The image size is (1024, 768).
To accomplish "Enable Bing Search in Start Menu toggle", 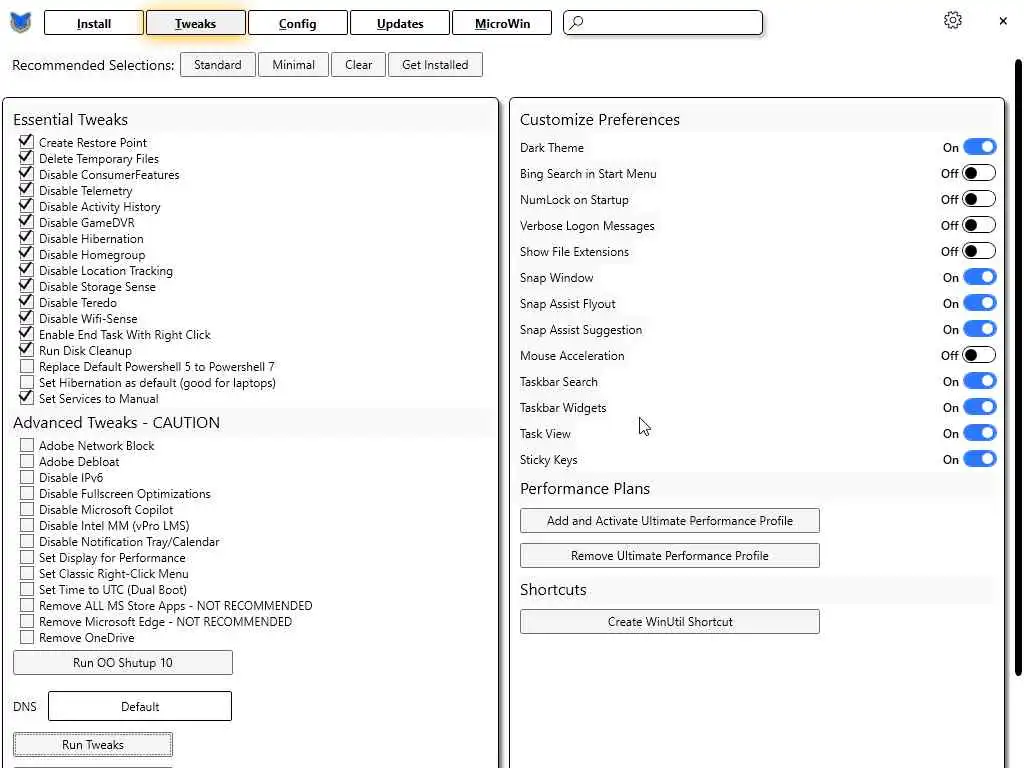I will [979, 173].
